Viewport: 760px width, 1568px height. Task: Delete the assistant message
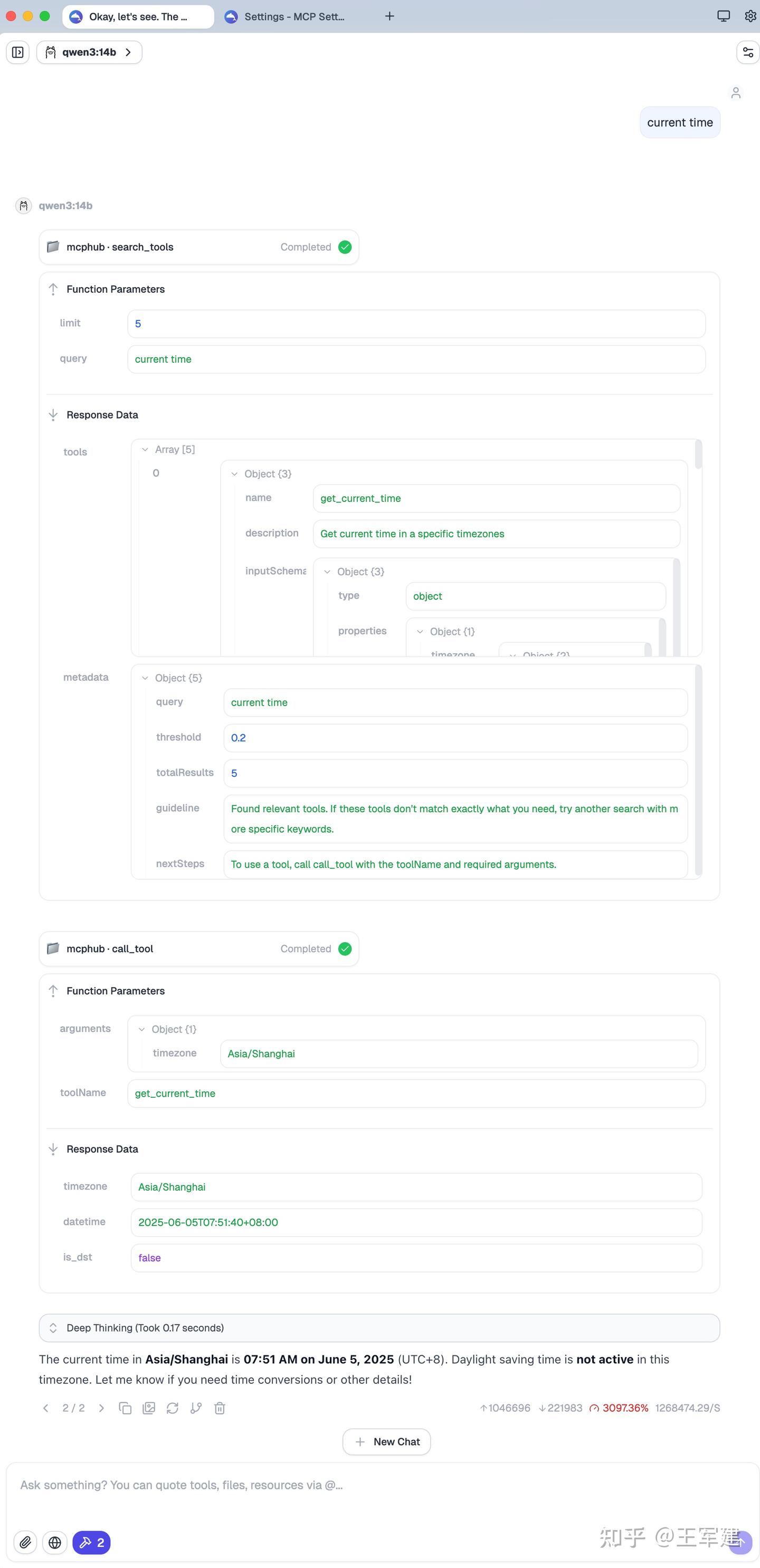coord(220,1408)
